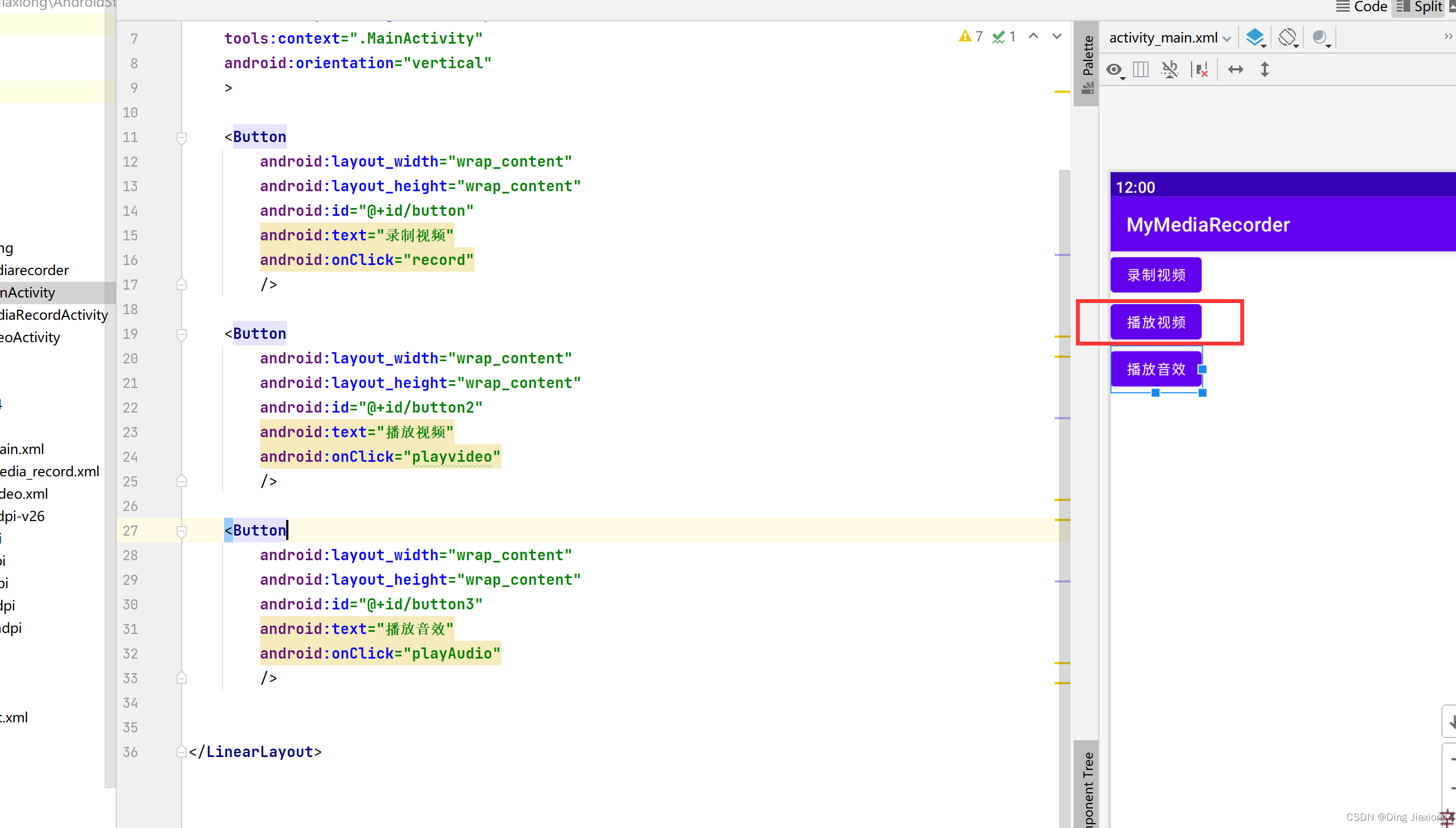This screenshot has height=828, width=1456.
Task: Click the warnings indicator showing 7
Action: pyautogui.click(x=971, y=36)
